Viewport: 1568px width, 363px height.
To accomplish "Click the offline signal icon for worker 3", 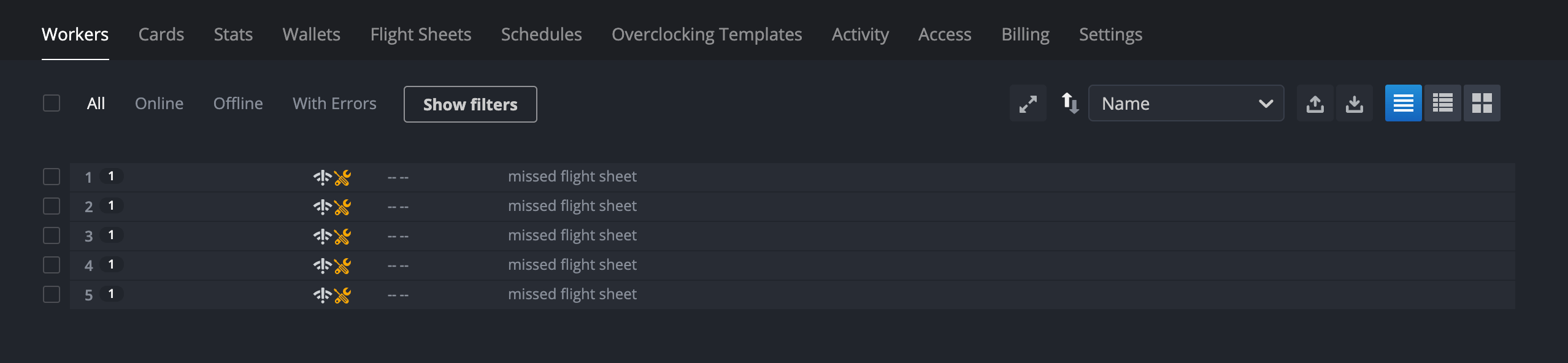I will (322, 237).
